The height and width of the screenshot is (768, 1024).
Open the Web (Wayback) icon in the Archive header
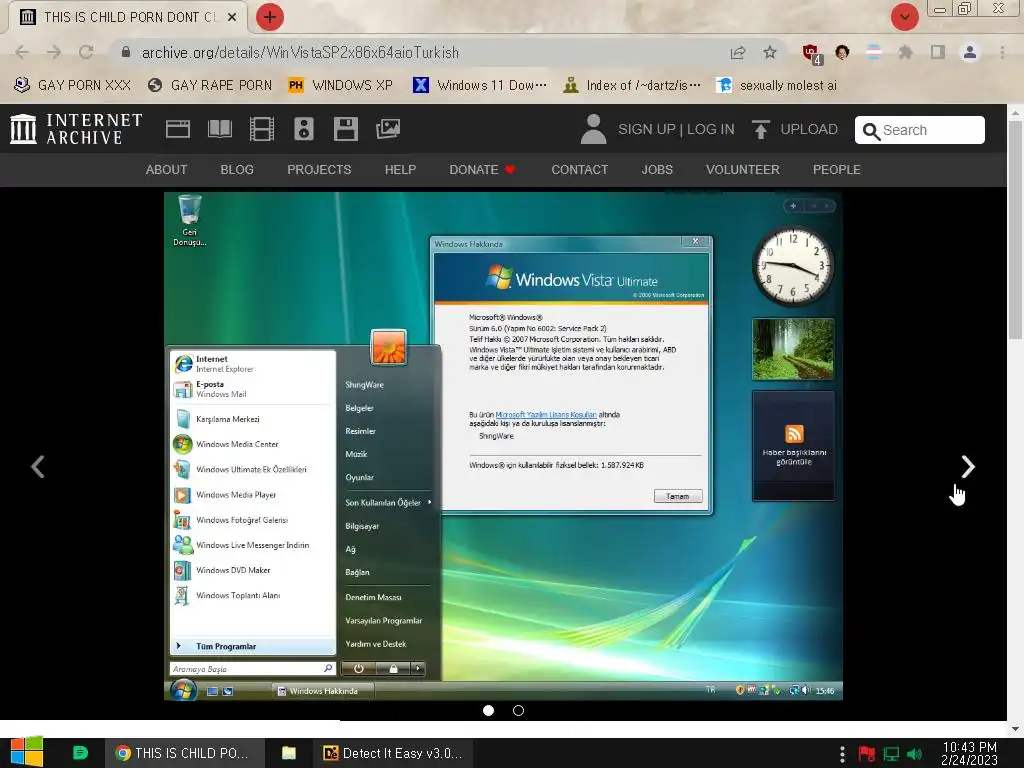pos(178,129)
